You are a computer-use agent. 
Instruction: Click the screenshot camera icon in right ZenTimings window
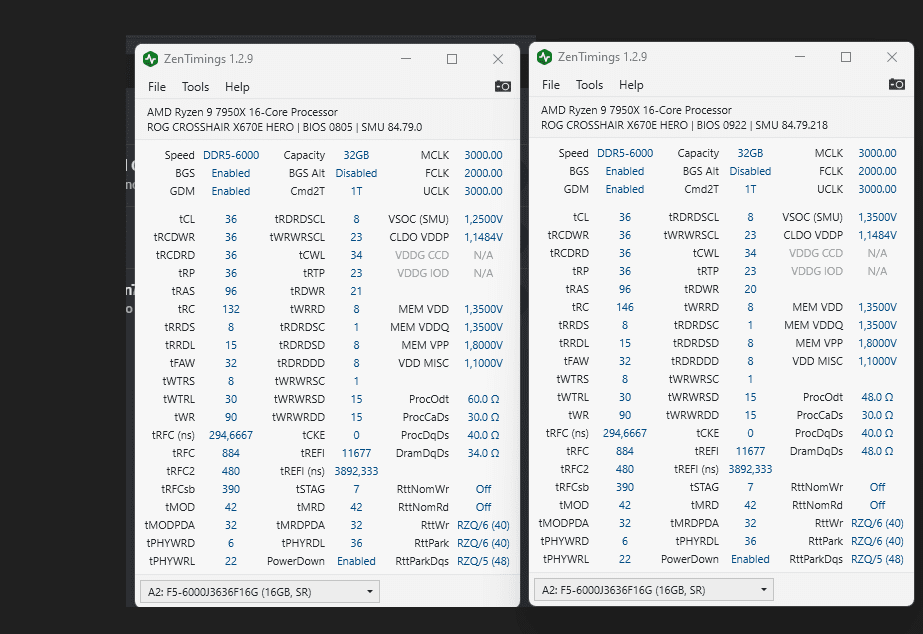click(897, 84)
